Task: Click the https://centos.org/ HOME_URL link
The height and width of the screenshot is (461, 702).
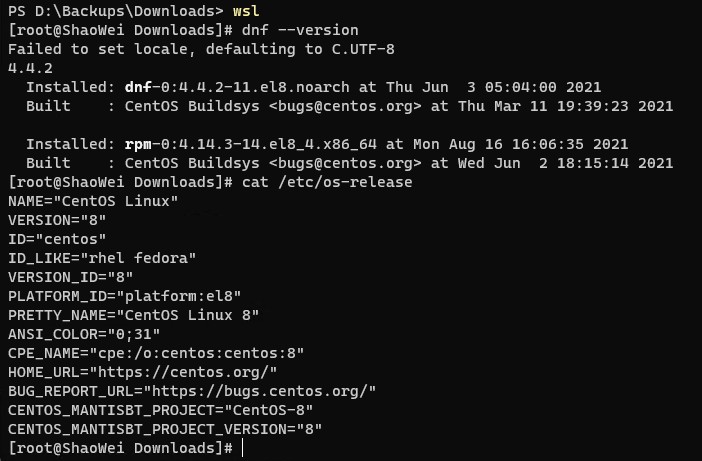Action: pyautogui.click(x=183, y=372)
